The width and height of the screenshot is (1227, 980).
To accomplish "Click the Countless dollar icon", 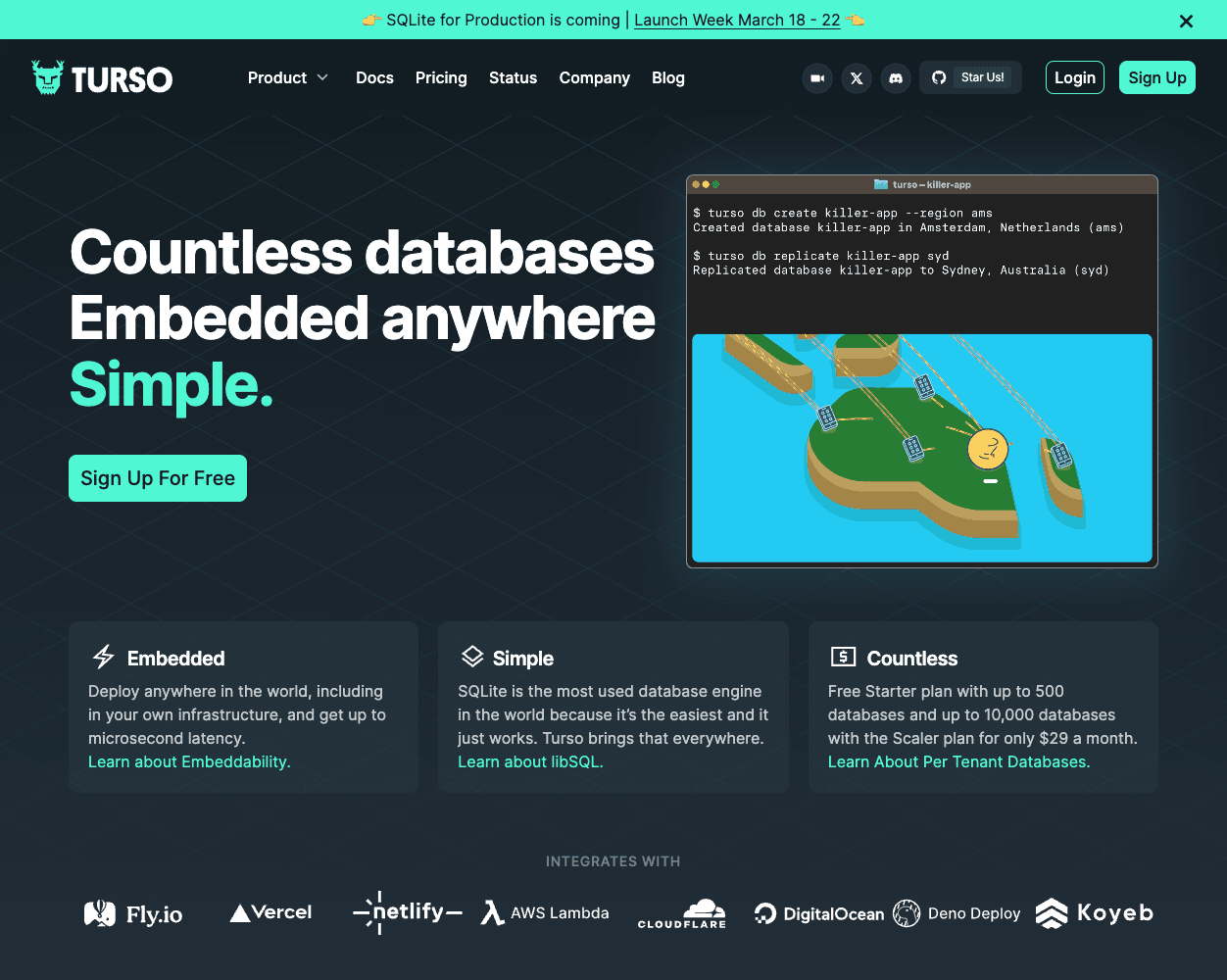I will [843, 657].
